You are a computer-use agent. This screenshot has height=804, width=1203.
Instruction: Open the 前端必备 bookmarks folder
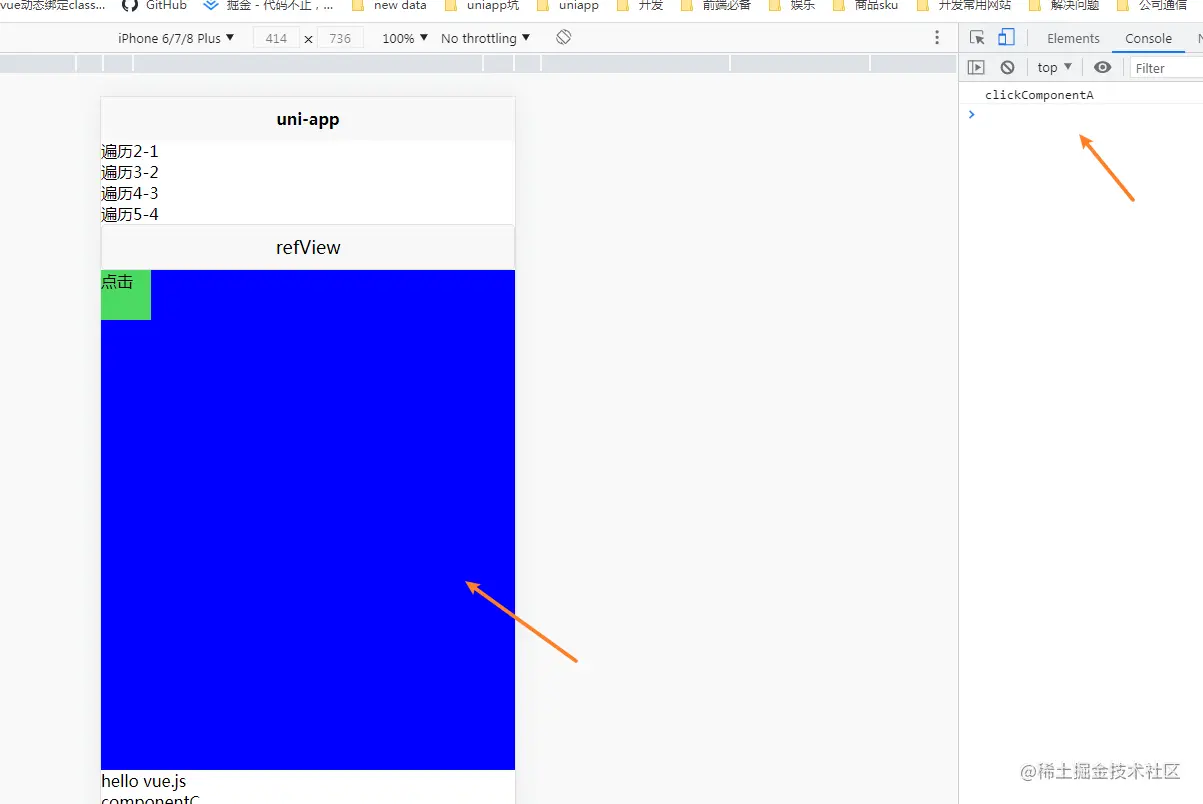click(x=716, y=5)
